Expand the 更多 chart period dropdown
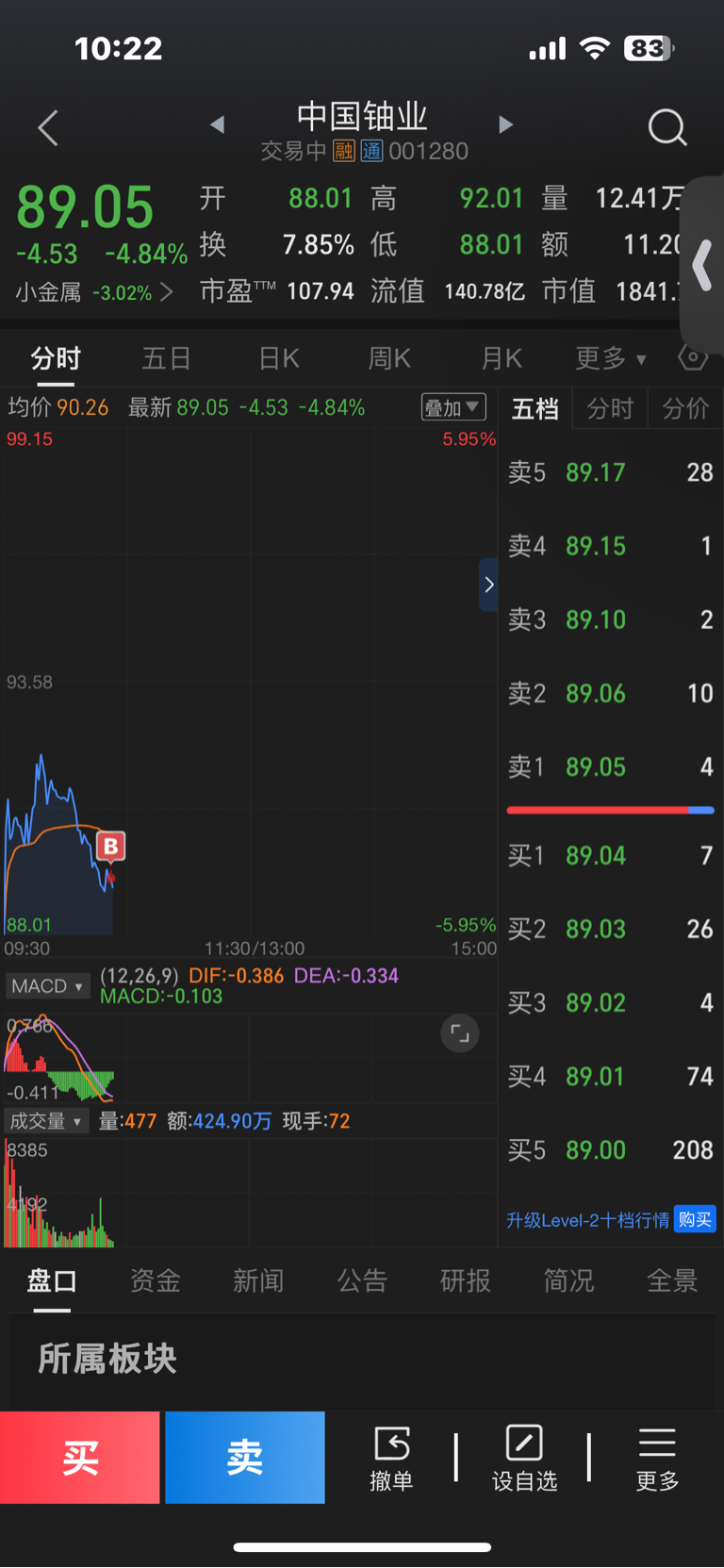This screenshot has height=1568, width=724. (x=611, y=358)
